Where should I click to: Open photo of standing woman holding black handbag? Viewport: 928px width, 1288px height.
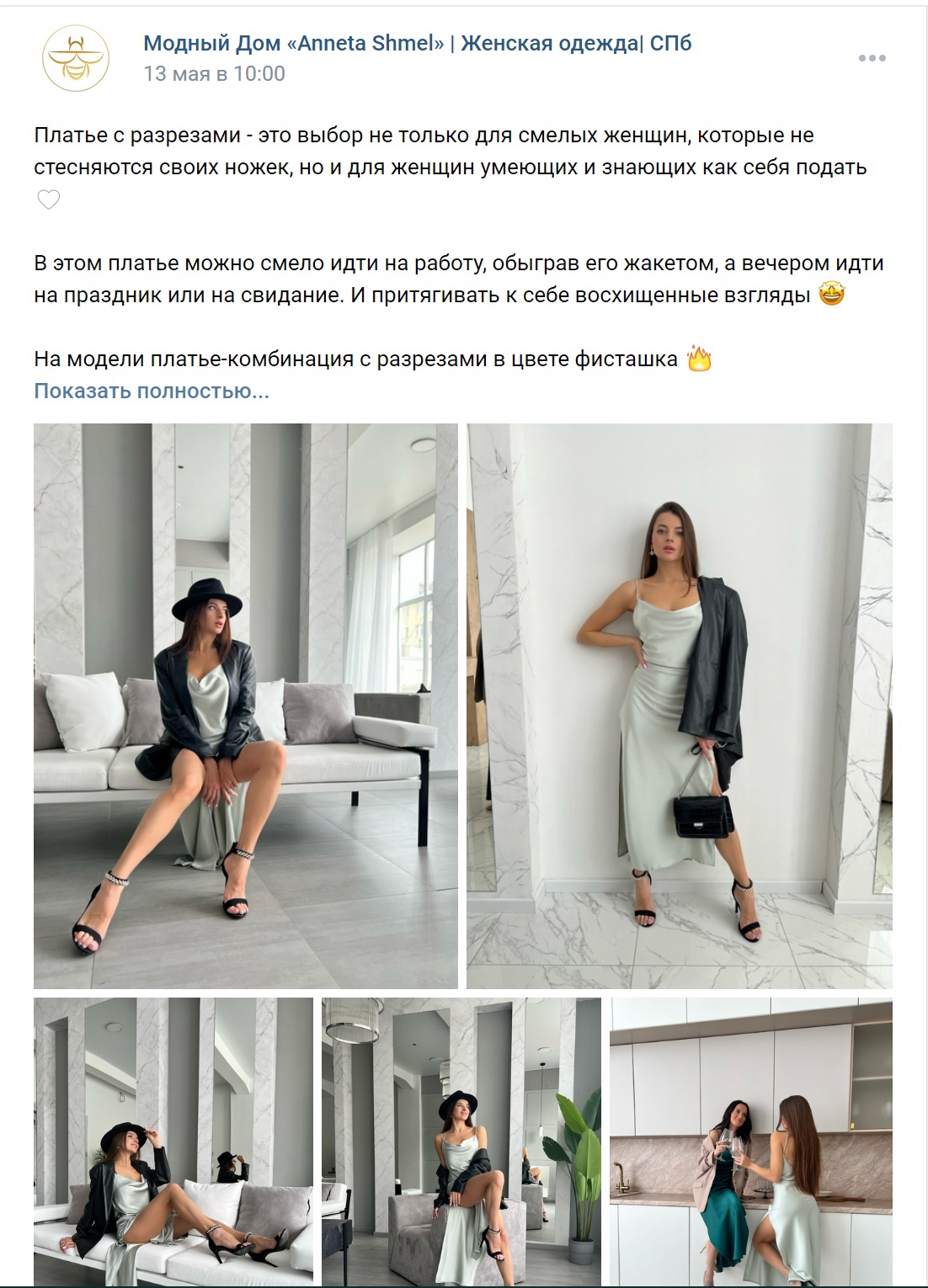pyautogui.click(x=680, y=705)
